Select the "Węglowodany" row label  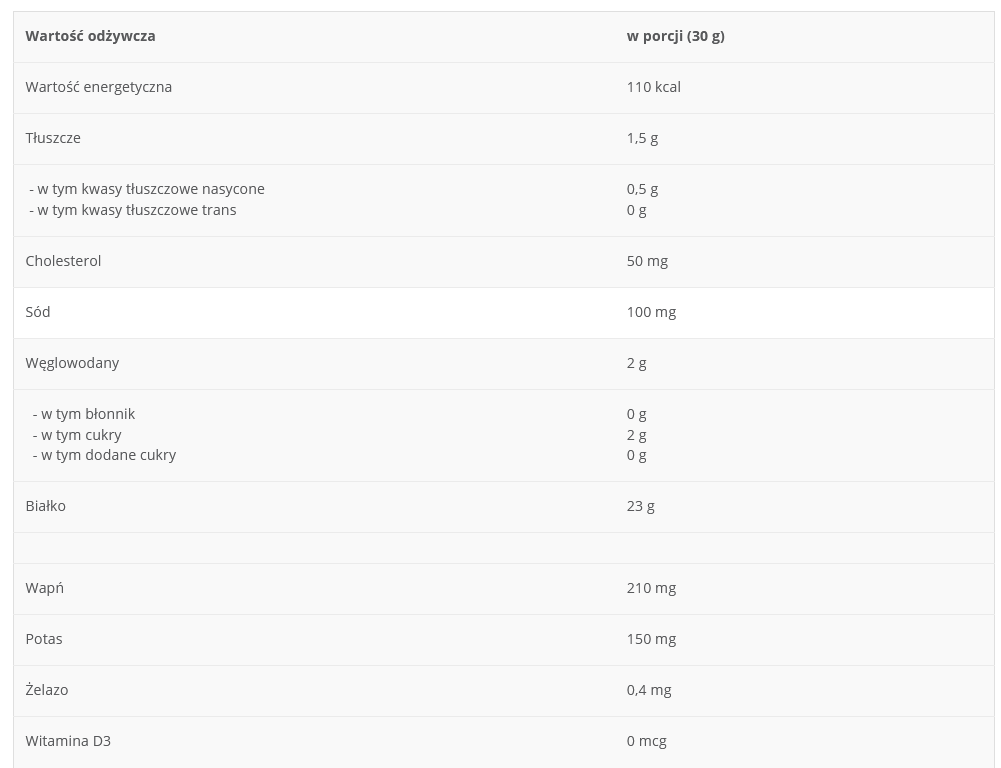click(72, 363)
